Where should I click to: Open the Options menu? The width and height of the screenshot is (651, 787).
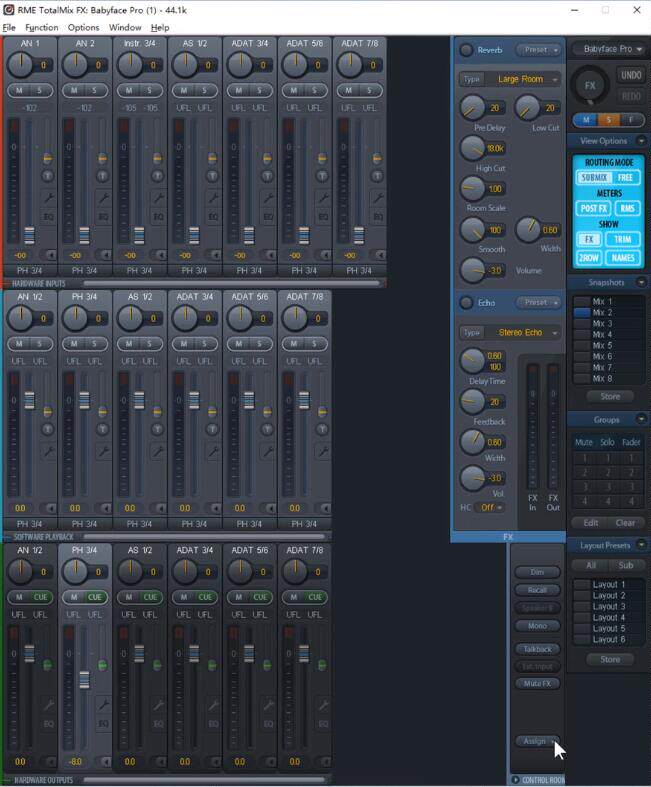[x=83, y=27]
